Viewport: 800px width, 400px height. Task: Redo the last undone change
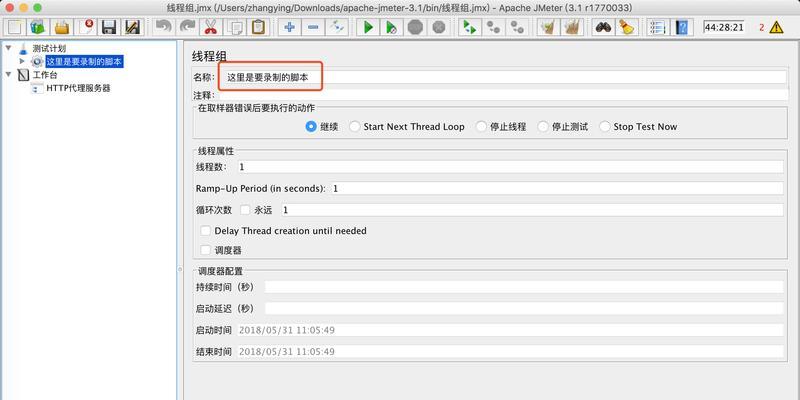click(187, 27)
